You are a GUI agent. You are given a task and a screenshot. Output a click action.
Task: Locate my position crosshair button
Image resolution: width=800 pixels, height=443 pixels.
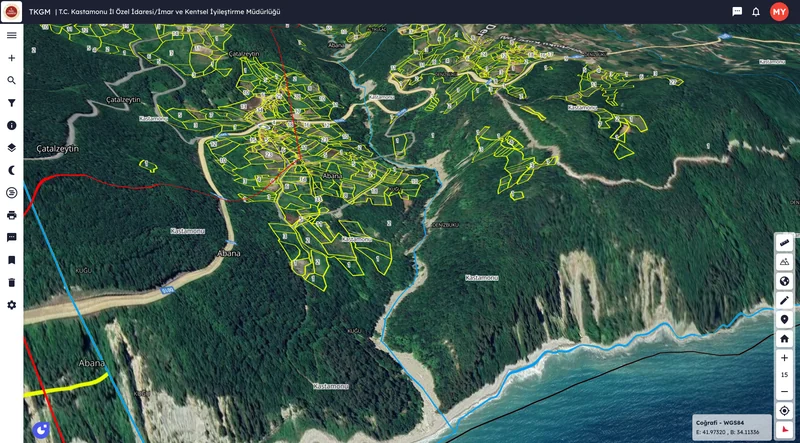[784, 410]
